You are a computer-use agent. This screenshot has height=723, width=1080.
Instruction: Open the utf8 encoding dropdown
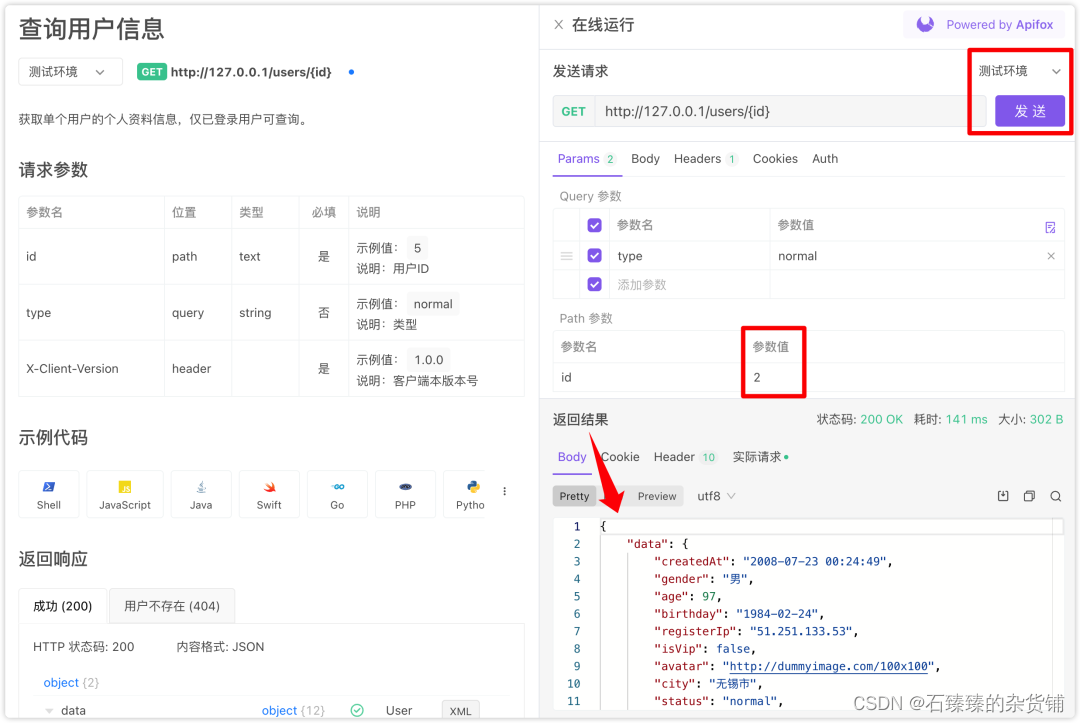click(x=716, y=496)
